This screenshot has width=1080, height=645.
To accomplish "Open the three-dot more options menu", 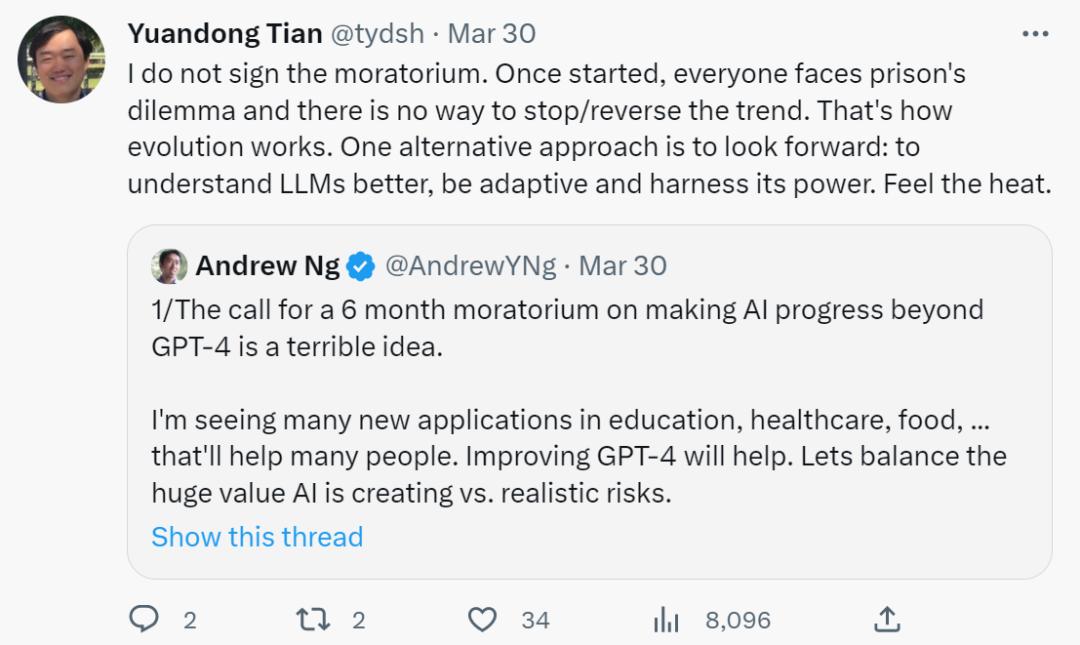I will click(1035, 34).
